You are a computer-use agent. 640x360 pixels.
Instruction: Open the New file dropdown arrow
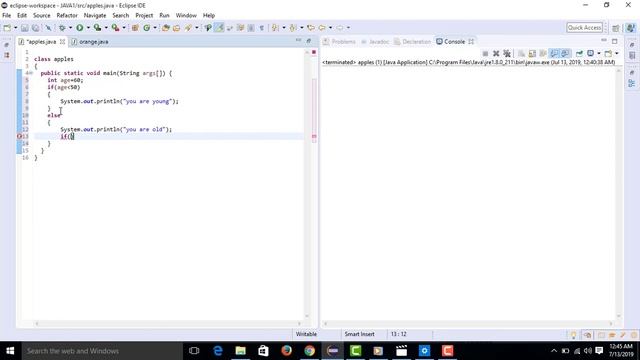click(16, 28)
